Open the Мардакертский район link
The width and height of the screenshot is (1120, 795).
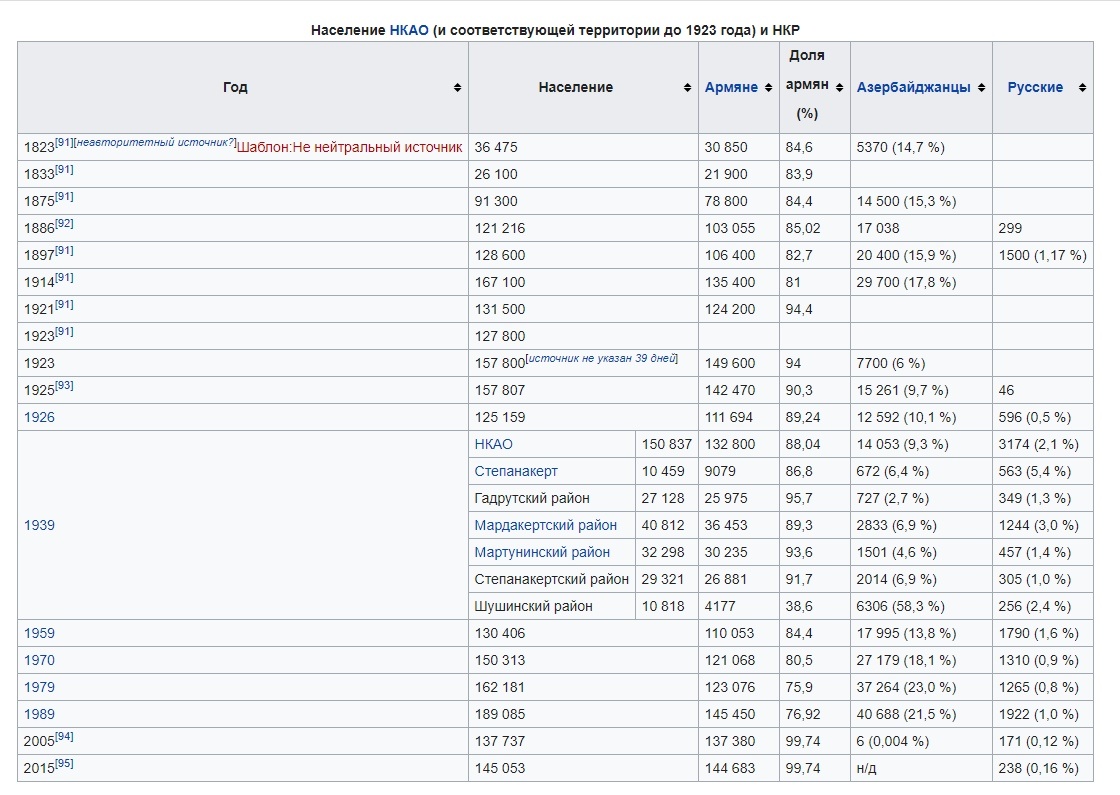click(x=545, y=525)
